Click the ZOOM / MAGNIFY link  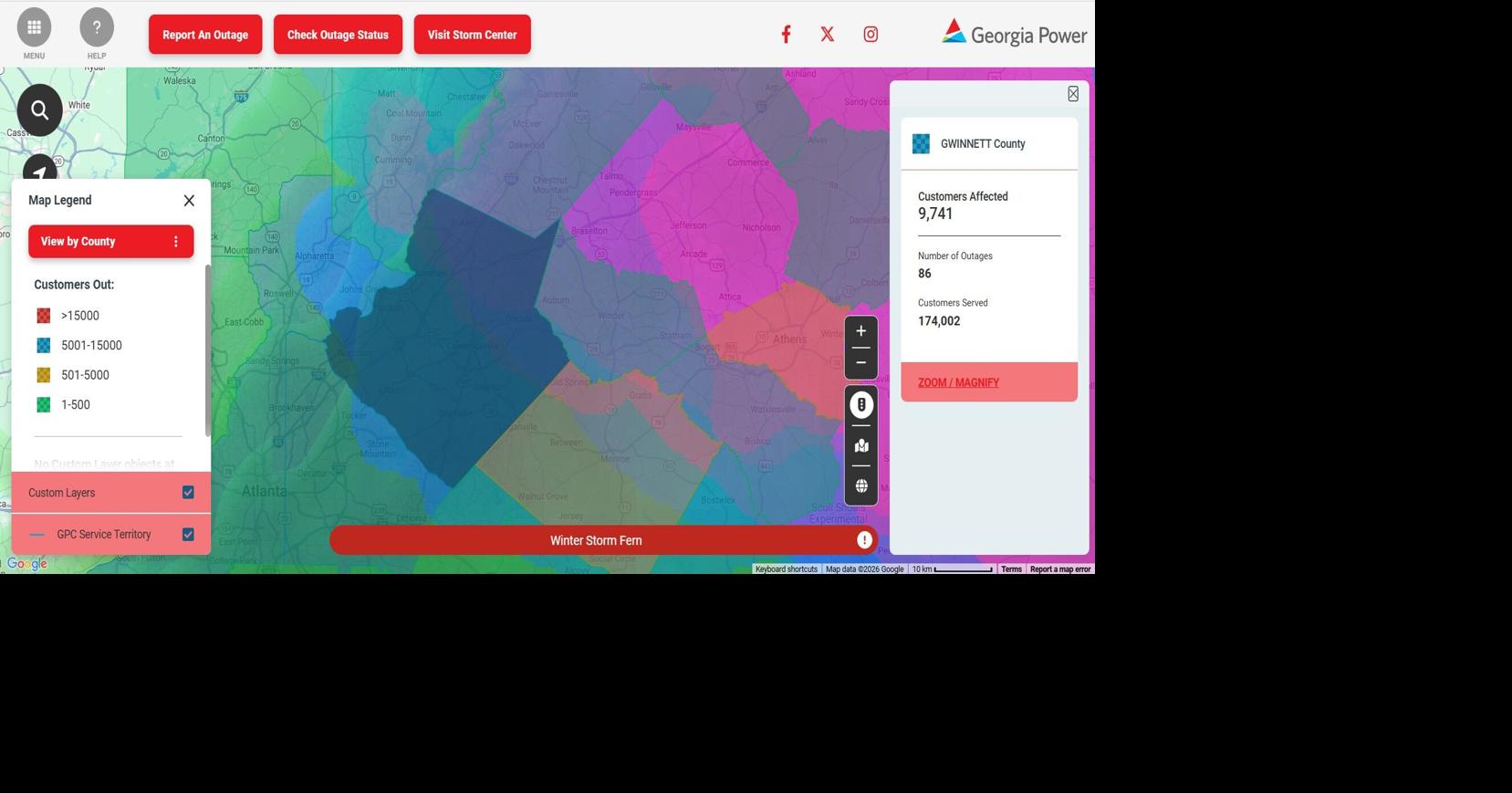click(x=958, y=382)
